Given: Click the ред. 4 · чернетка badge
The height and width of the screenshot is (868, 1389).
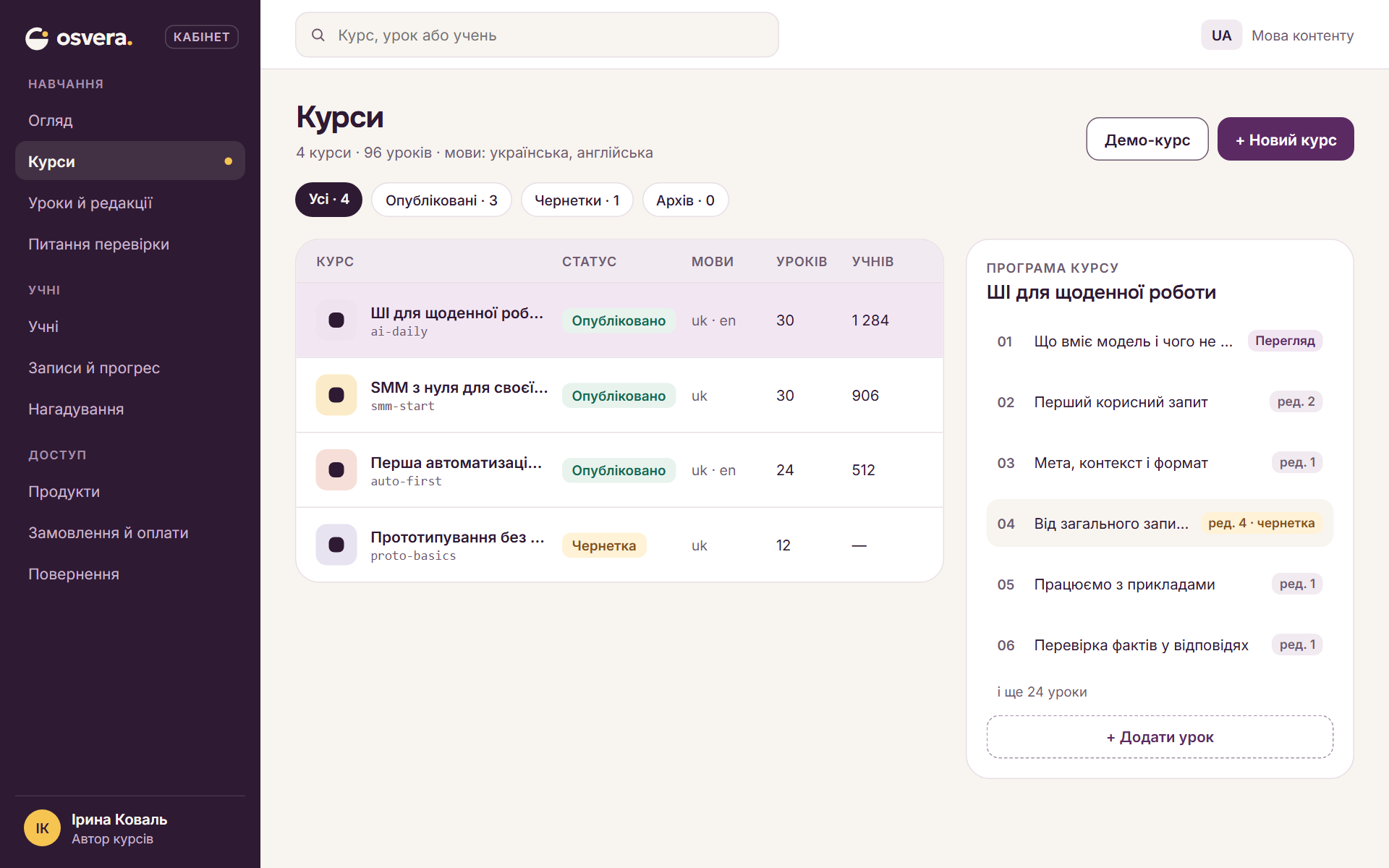Looking at the screenshot, I should pos(1261,523).
